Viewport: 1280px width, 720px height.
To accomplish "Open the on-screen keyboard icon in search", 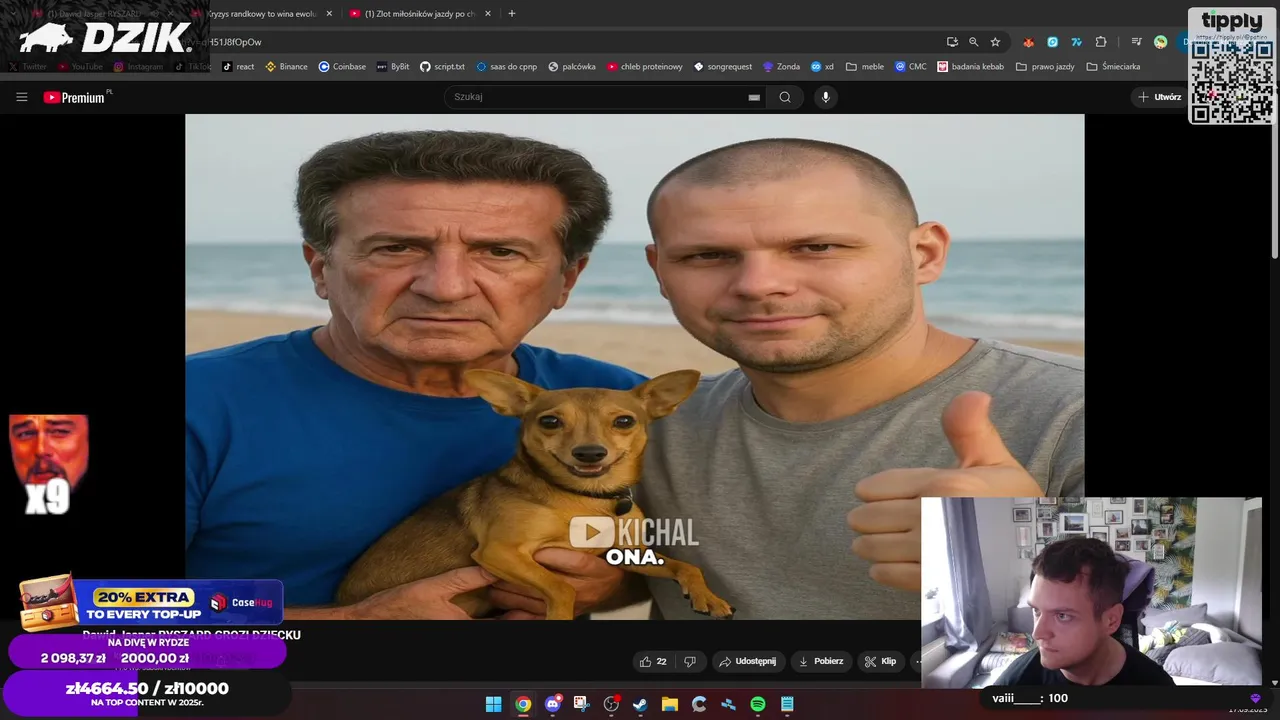I will pyautogui.click(x=754, y=97).
